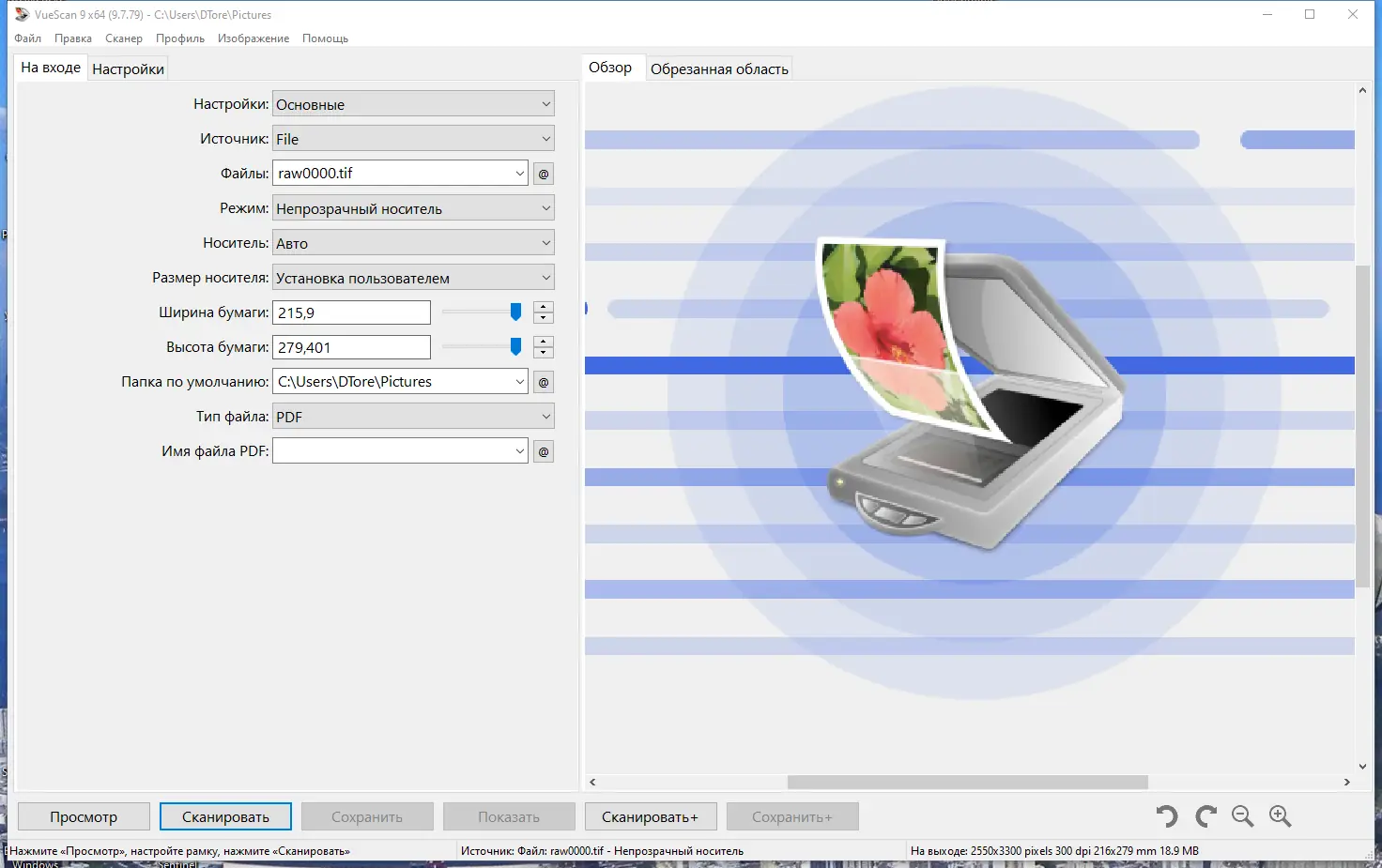Click the VueScan scanner icon in title bar
The image size is (1382, 868).
(21, 14)
